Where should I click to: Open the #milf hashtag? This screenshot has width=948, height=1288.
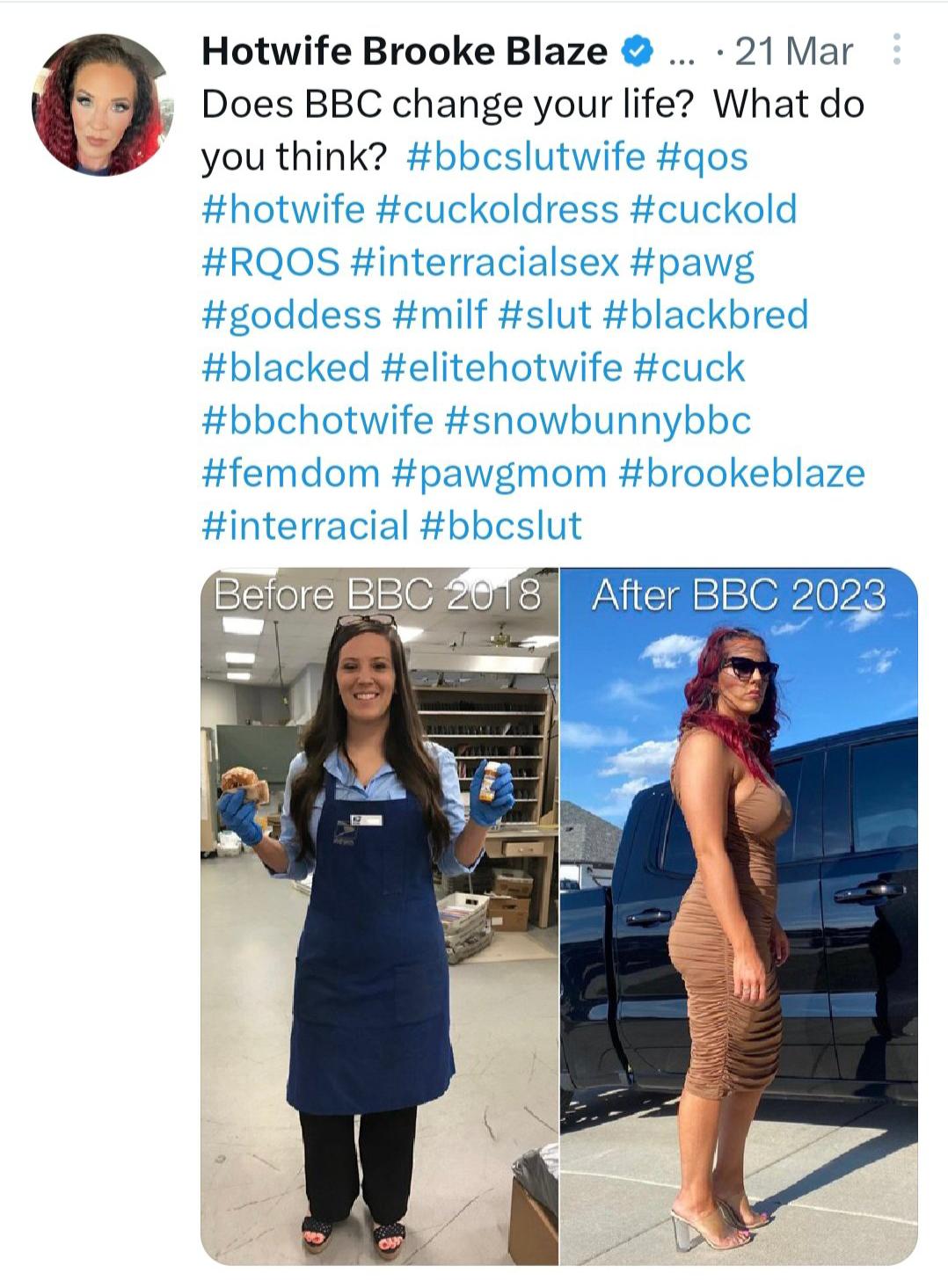(441, 315)
